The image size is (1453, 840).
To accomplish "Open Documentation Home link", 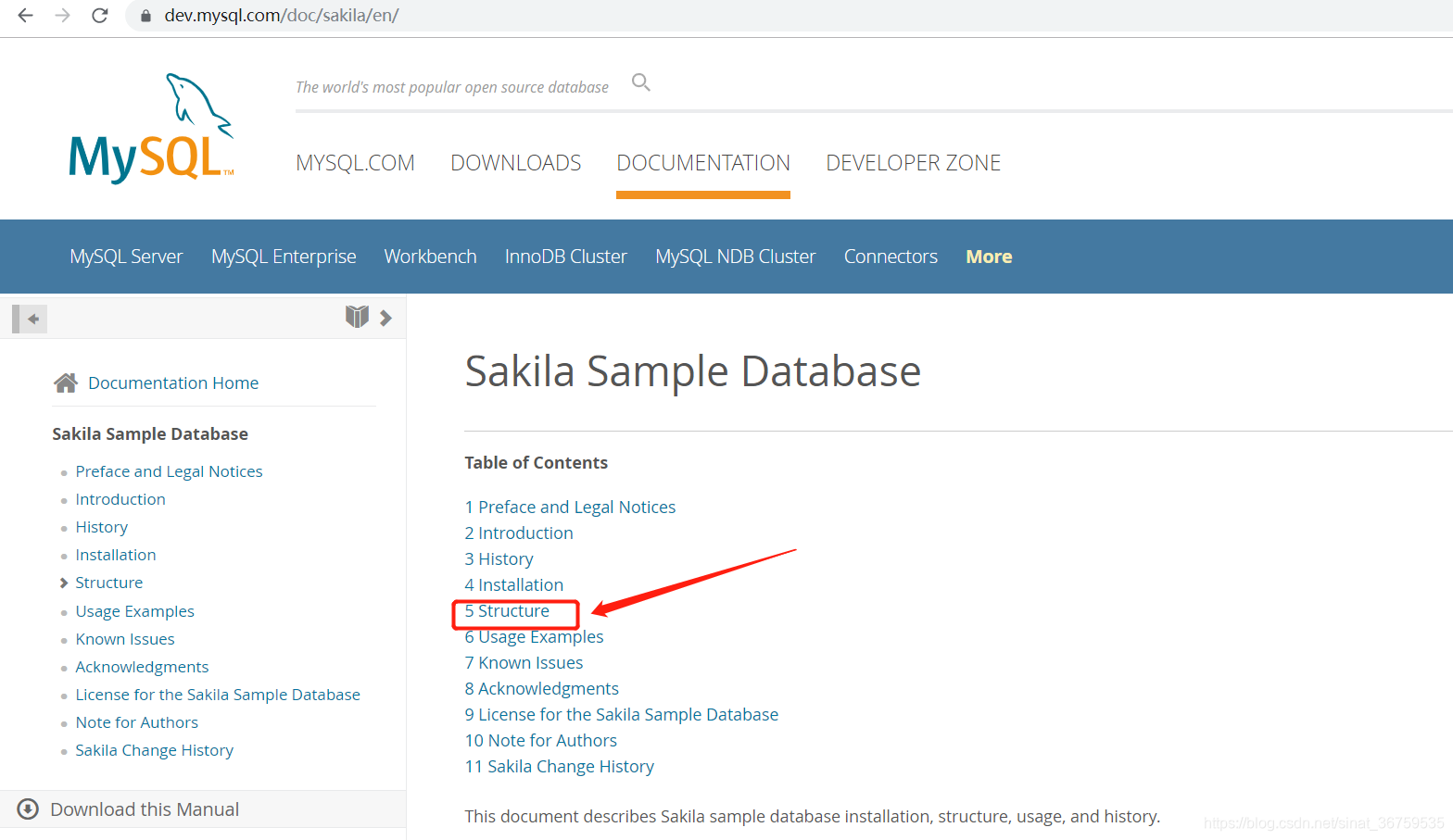I will point(173,382).
